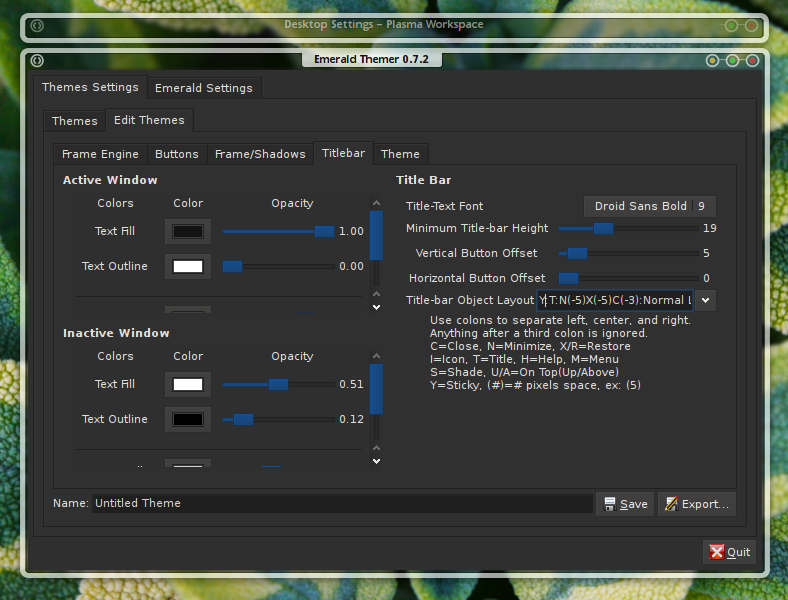Screen dimensions: 788x600
Task: Pick Inactive Window Text Outline color swatch
Action: tap(188, 420)
